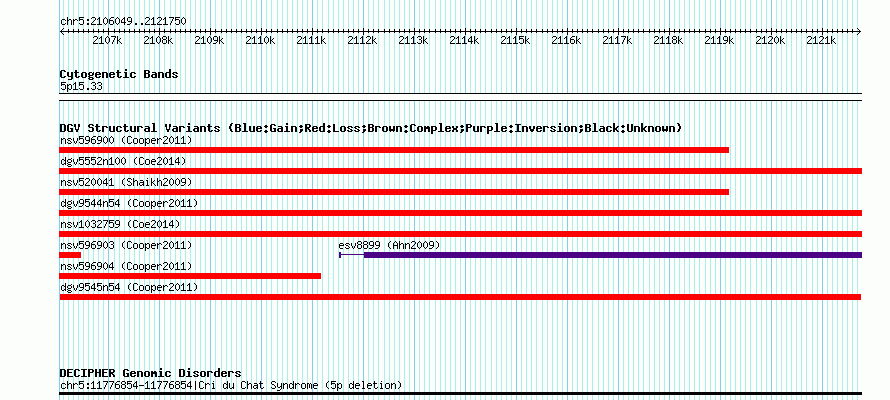Open the dgv9544n54 (Cooper2011) variant bar
This screenshot has height=400, width=890.
460,213
